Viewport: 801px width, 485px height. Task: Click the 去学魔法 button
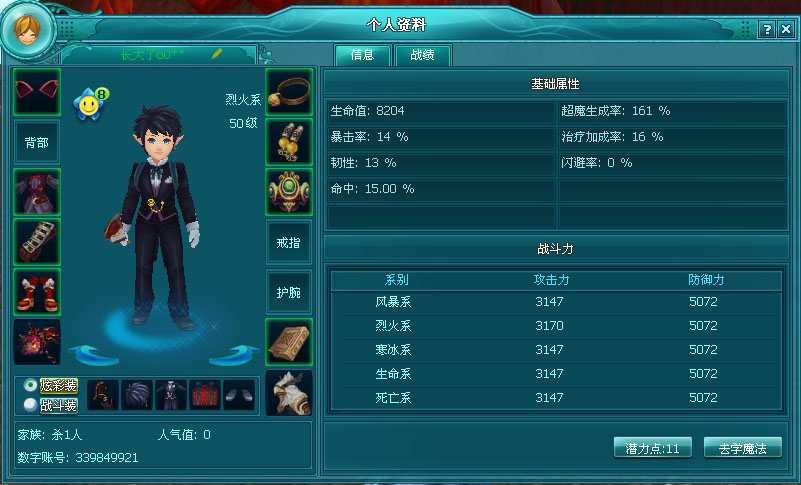pos(742,448)
